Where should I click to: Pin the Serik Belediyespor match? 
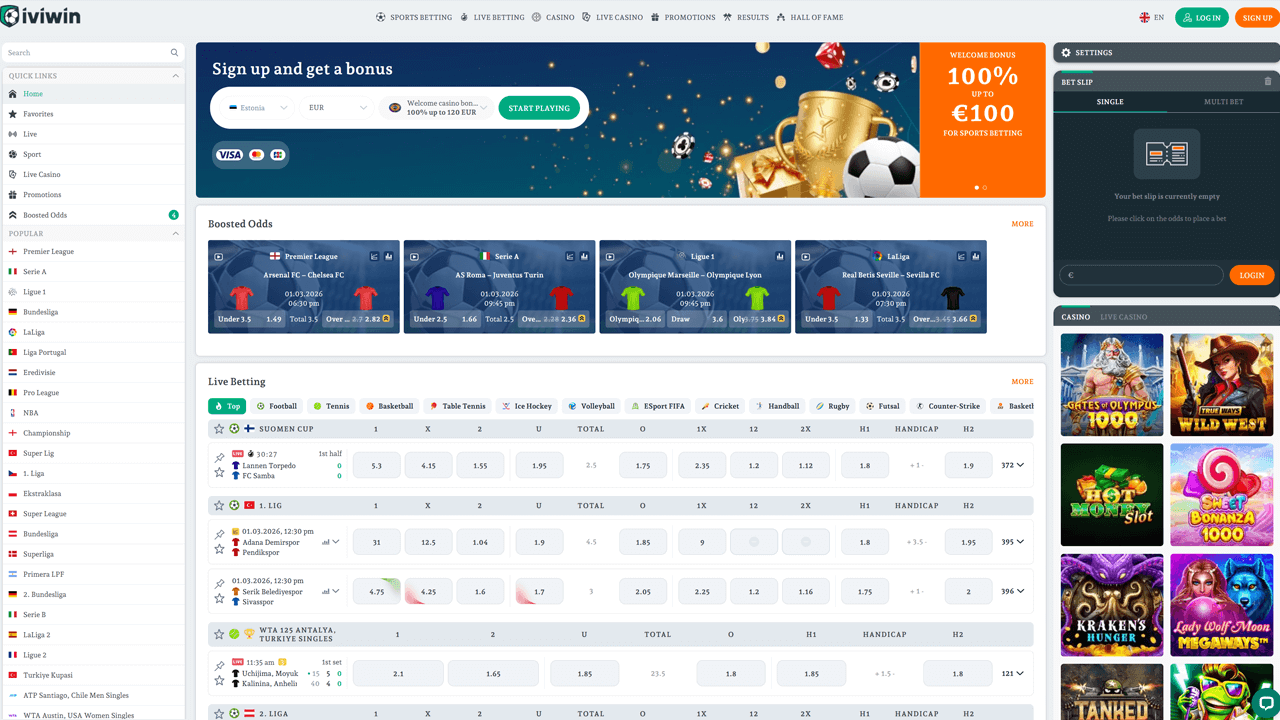pyautogui.click(x=220, y=584)
